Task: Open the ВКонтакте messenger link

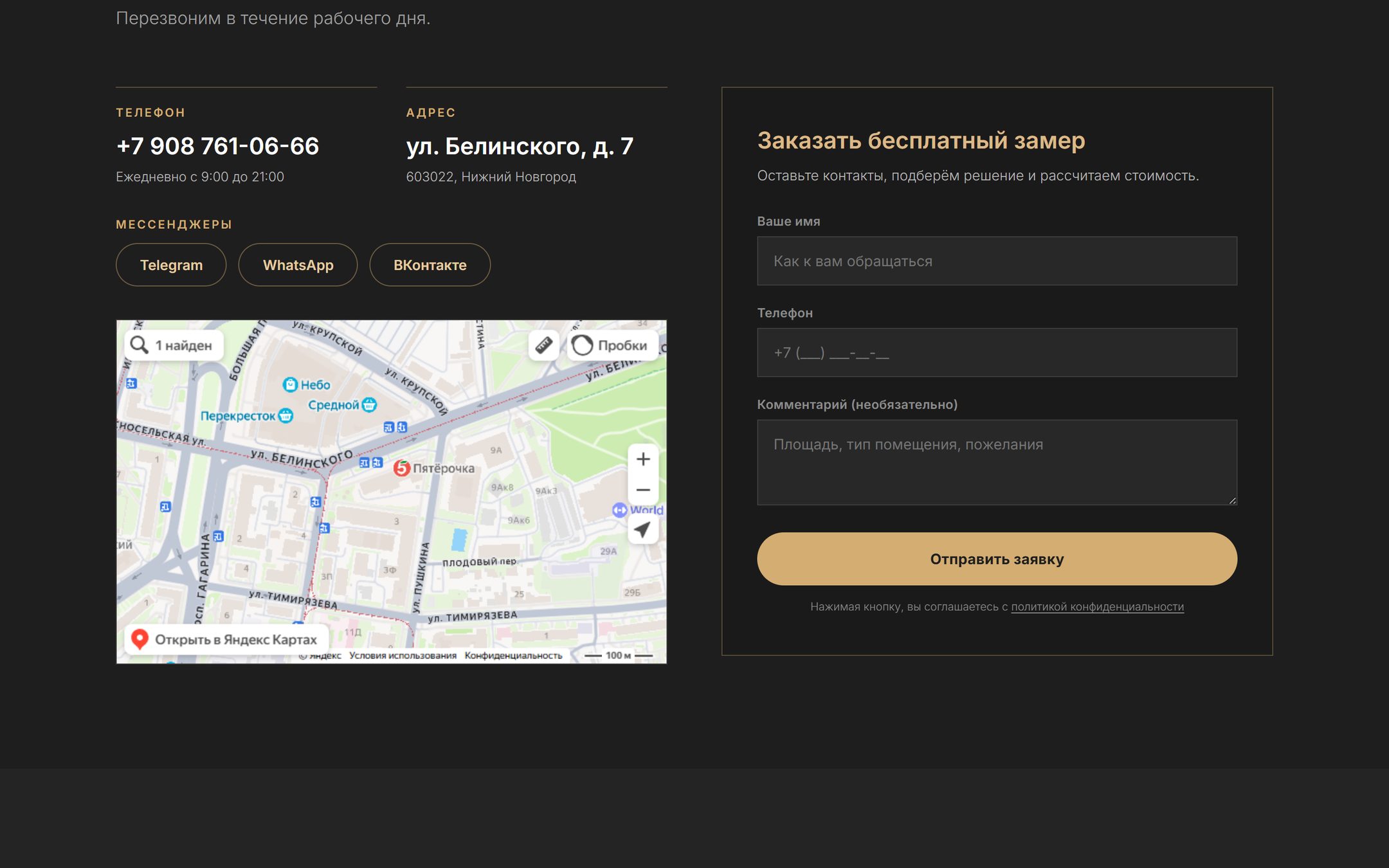Action: pyautogui.click(x=430, y=265)
